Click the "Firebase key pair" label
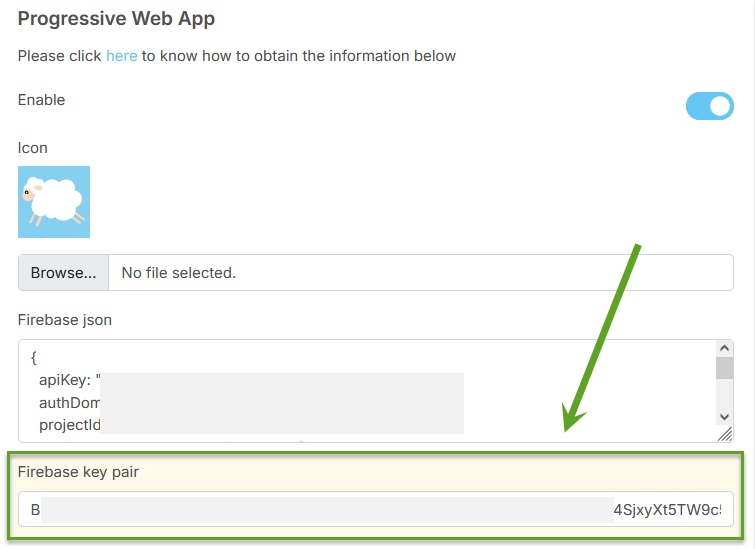This screenshot has height=549, width=755. (78, 472)
